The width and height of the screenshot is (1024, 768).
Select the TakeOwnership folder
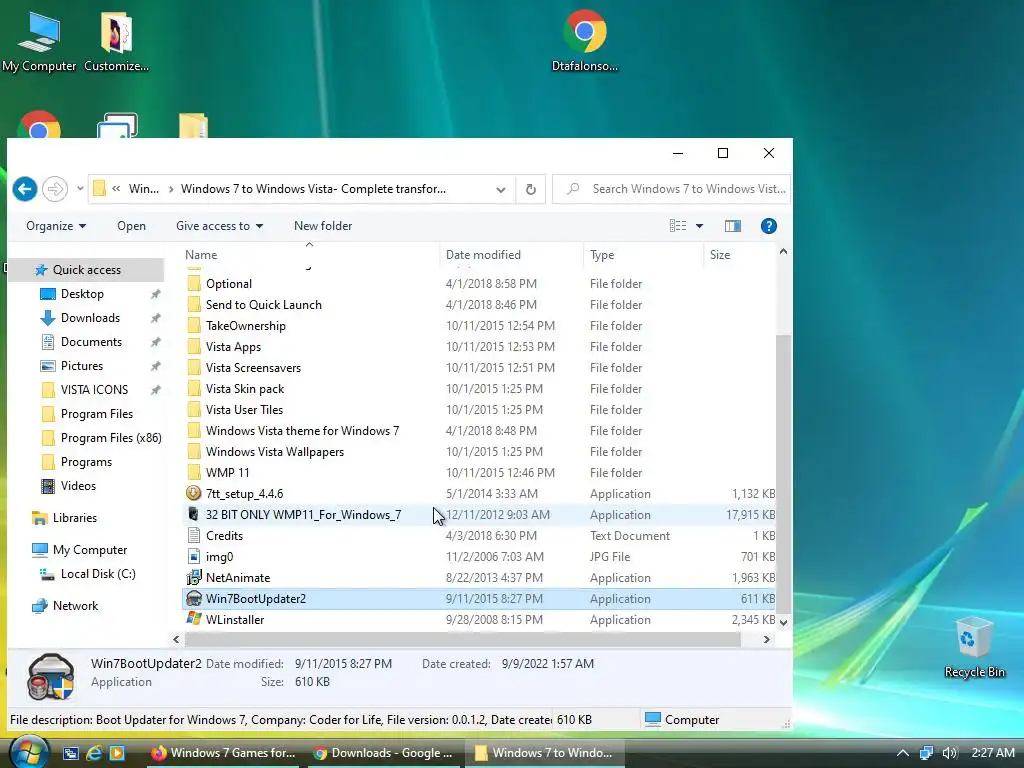point(246,326)
